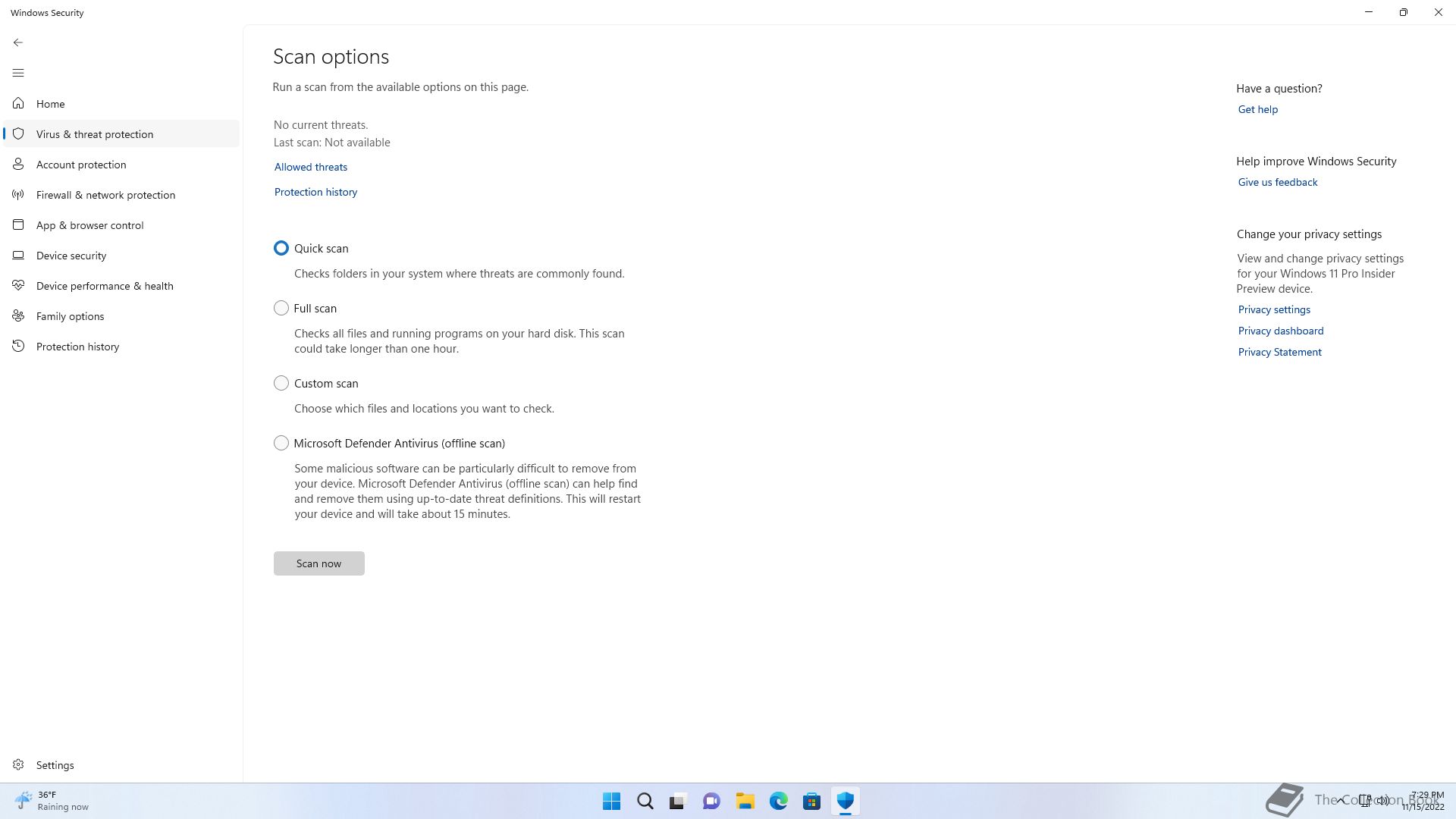Click the Firewall & network protection antenna icon
The height and width of the screenshot is (819, 1456).
[18, 194]
